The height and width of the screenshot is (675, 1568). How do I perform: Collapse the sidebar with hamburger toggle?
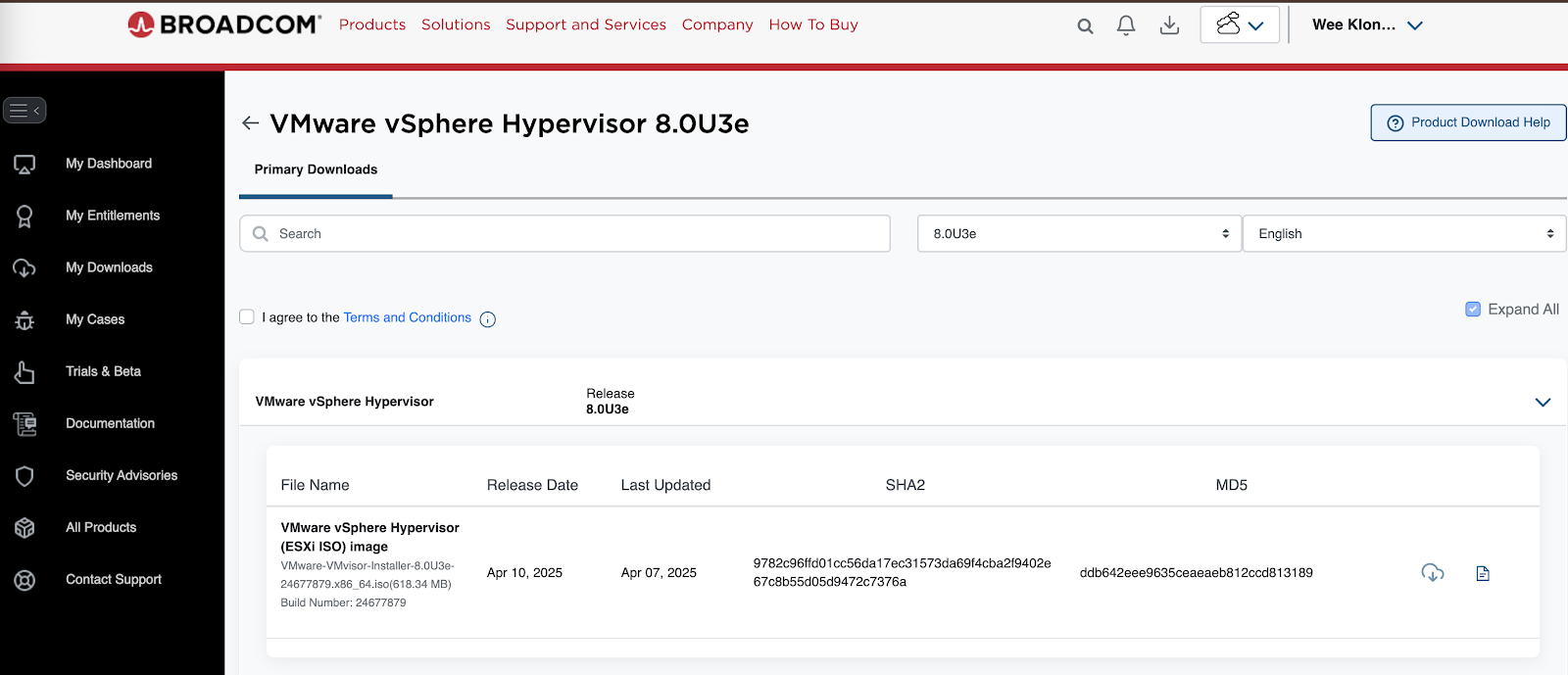[x=24, y=111]
